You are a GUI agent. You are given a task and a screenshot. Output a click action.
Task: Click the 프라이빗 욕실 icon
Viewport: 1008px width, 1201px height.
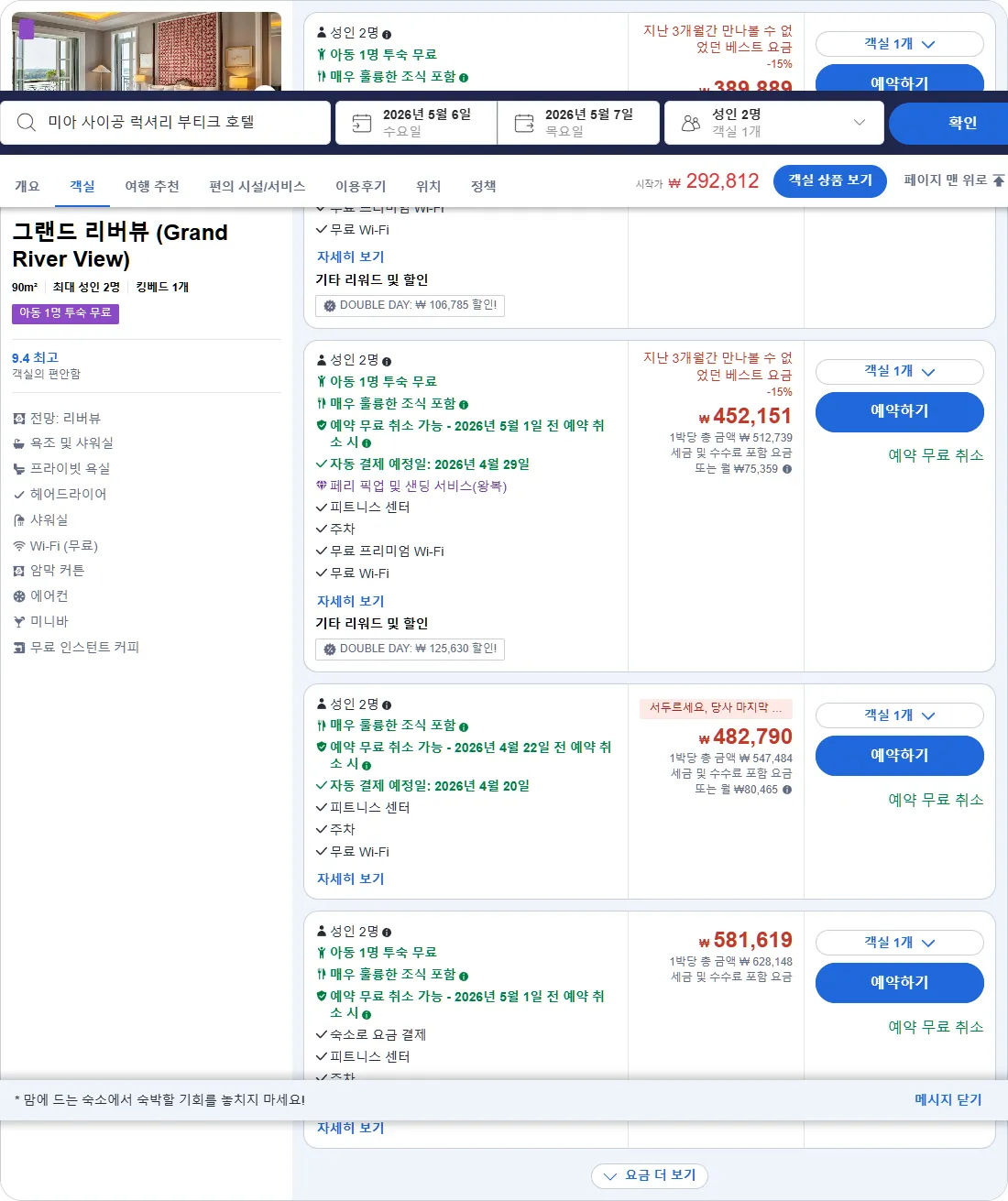(x=19, y=469)
